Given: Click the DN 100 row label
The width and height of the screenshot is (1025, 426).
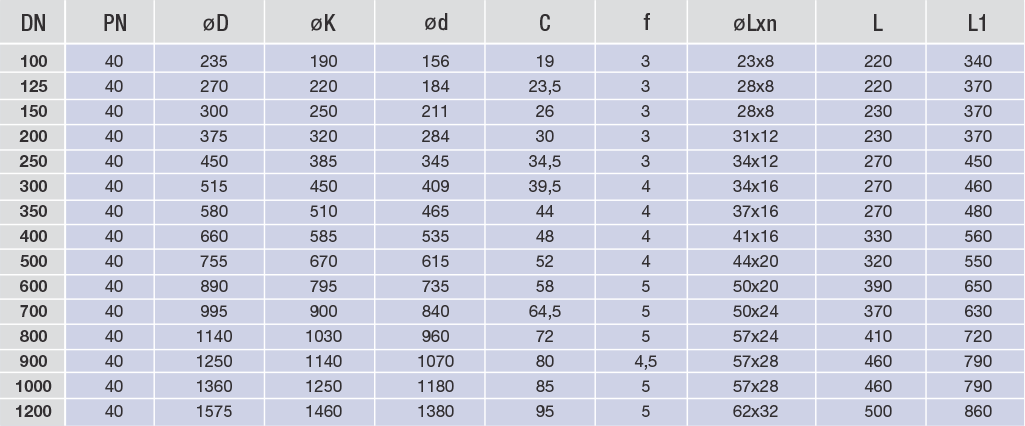Looking at the screenshot, I should tap(34, 61).
